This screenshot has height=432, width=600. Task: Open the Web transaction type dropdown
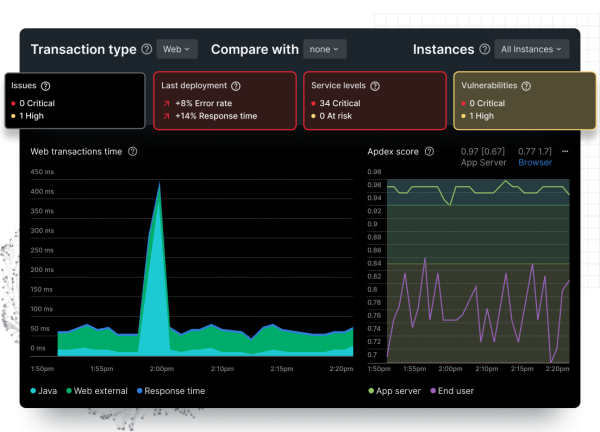click(177, 49)
